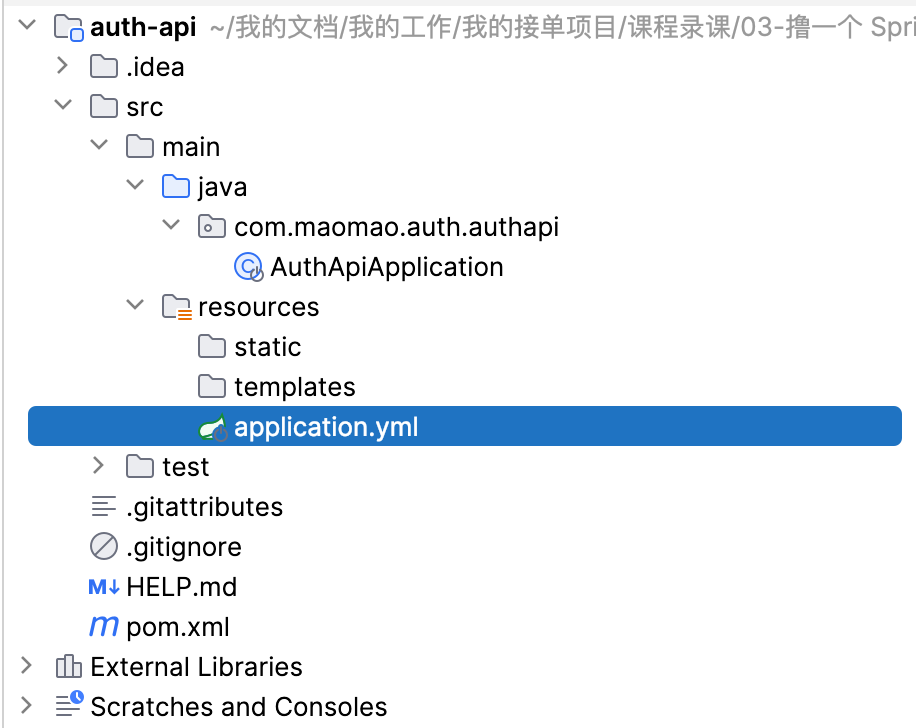Expand the test folder
Viewport: 916px width, 728px height.
[x=99, y=467]
